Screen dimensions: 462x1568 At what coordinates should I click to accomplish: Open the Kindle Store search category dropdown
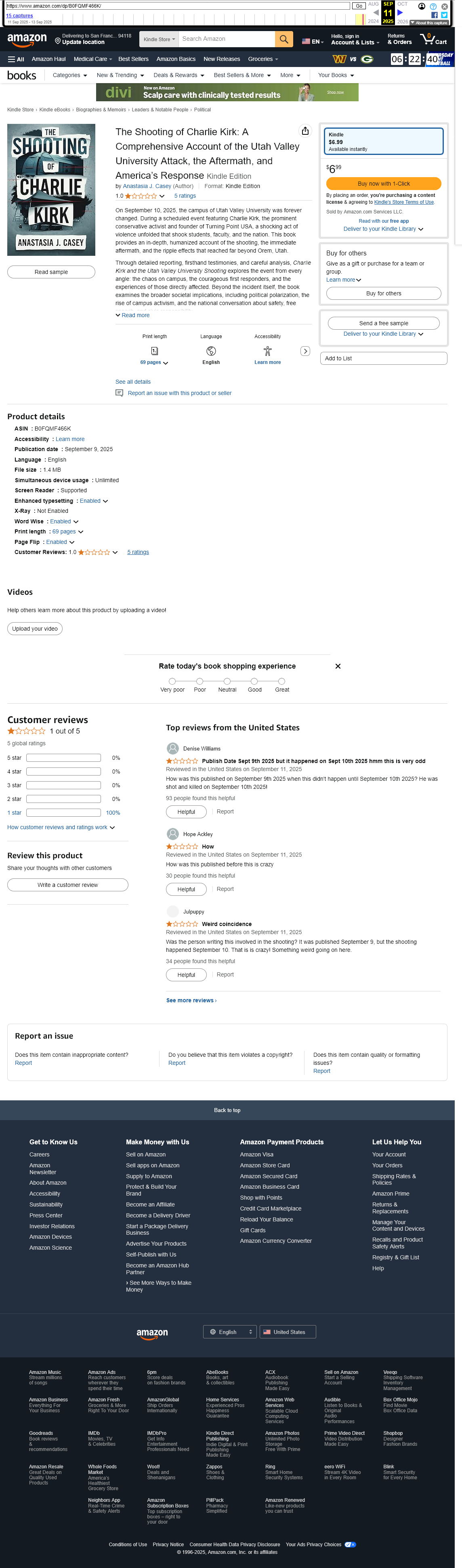(x=159, y=40)
